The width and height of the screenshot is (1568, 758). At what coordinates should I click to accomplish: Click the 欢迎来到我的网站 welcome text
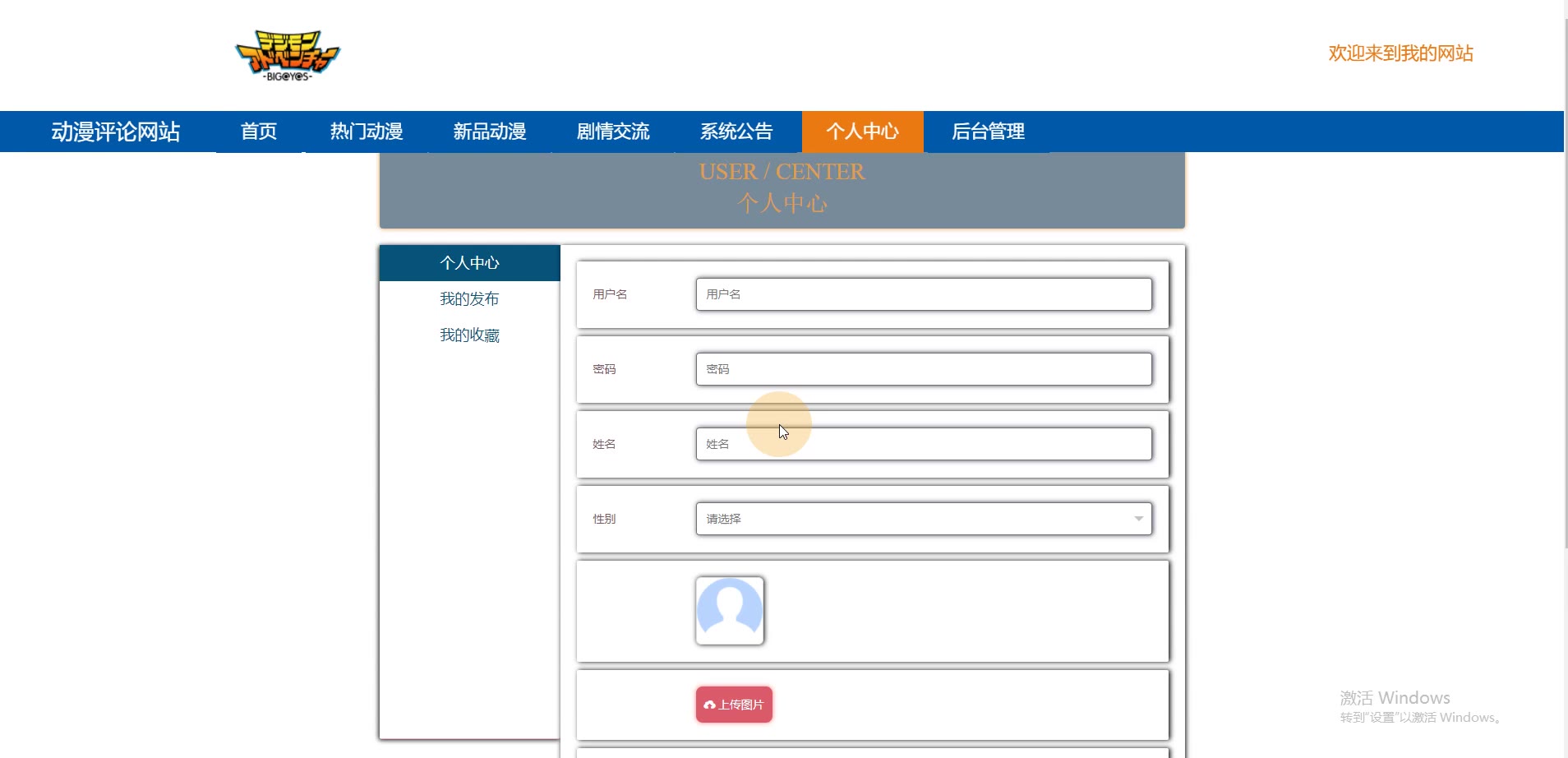1401,53
